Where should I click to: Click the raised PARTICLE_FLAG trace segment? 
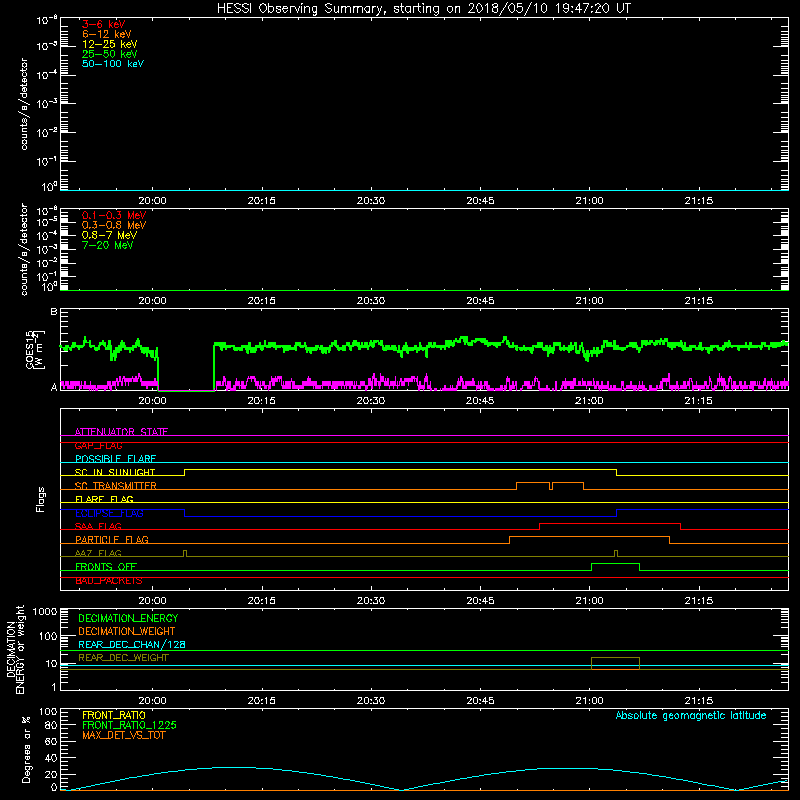[589, 537]
